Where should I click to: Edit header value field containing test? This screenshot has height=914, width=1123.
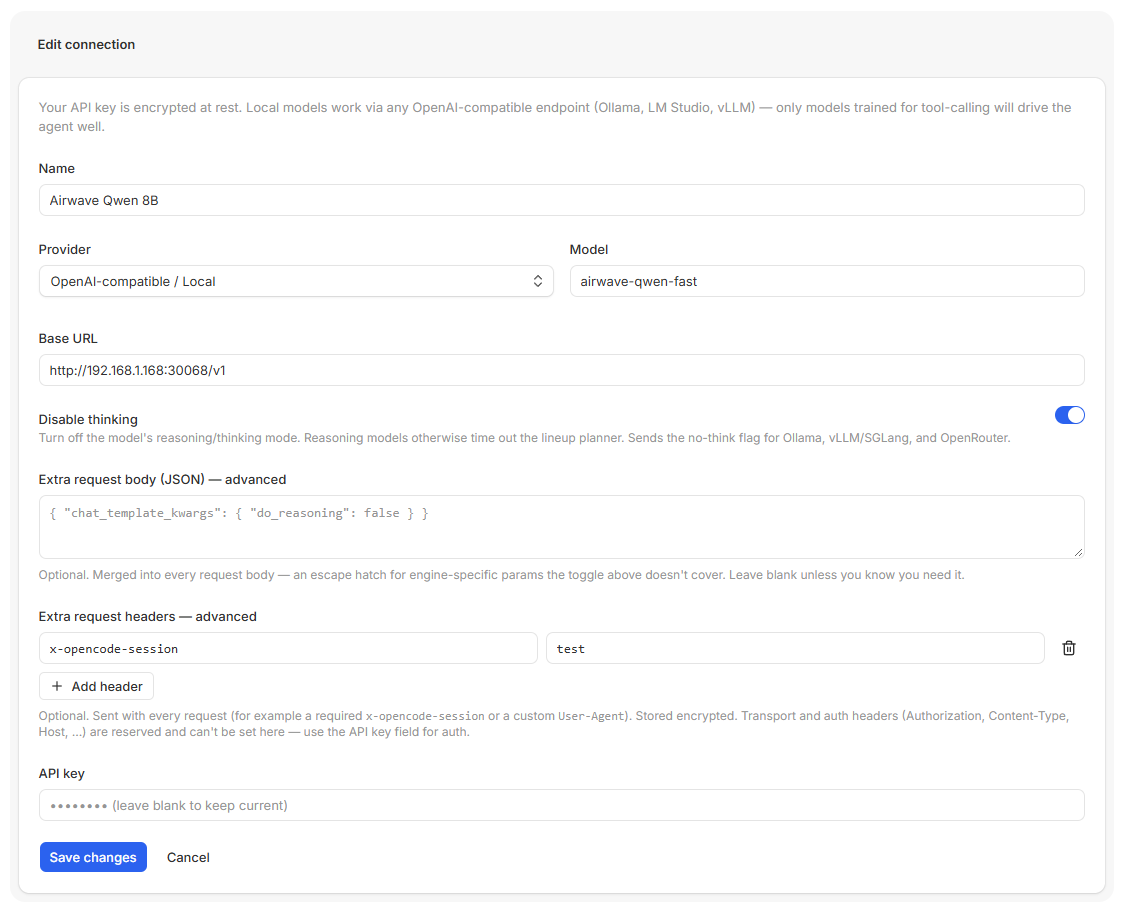[x=795, y=648]
